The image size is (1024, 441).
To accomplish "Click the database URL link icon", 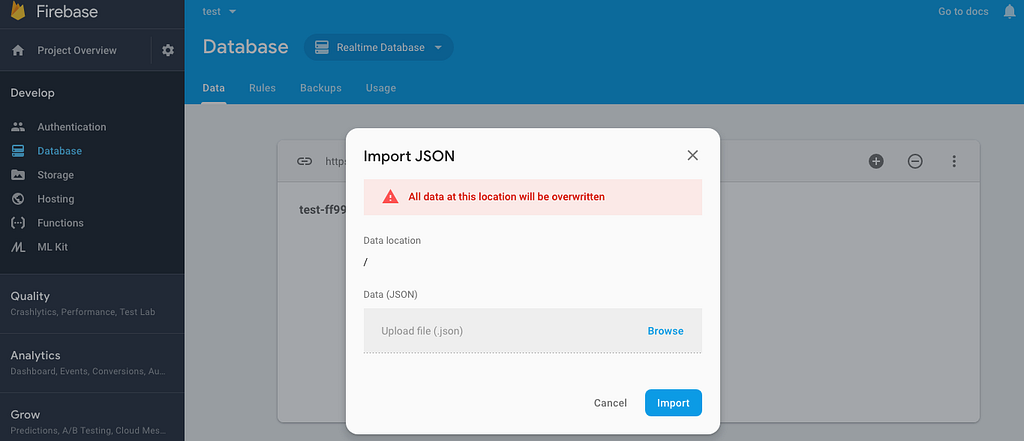I will point(304,161).
